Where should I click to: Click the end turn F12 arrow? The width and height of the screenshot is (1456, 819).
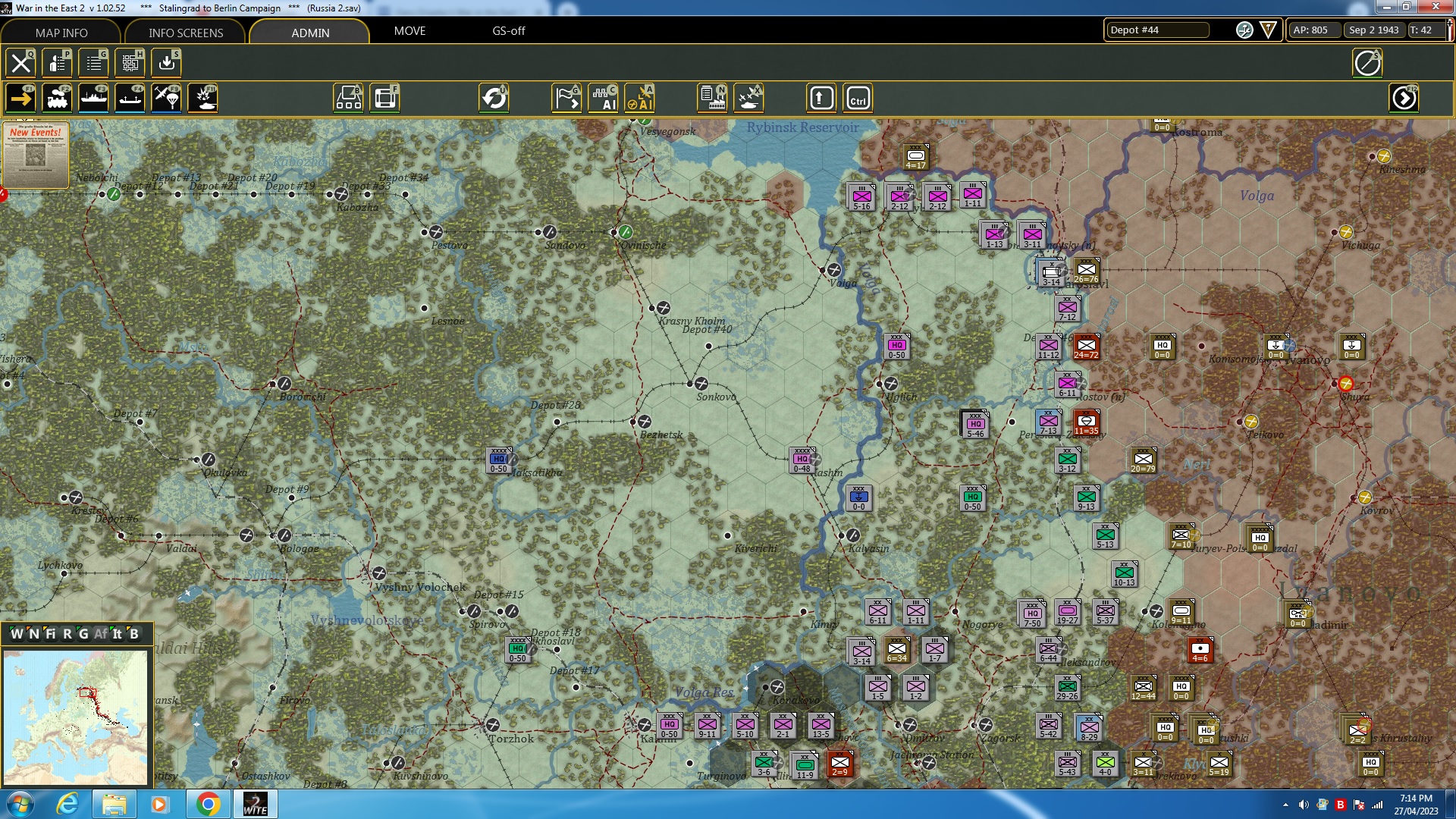[x=1404, y=99]
